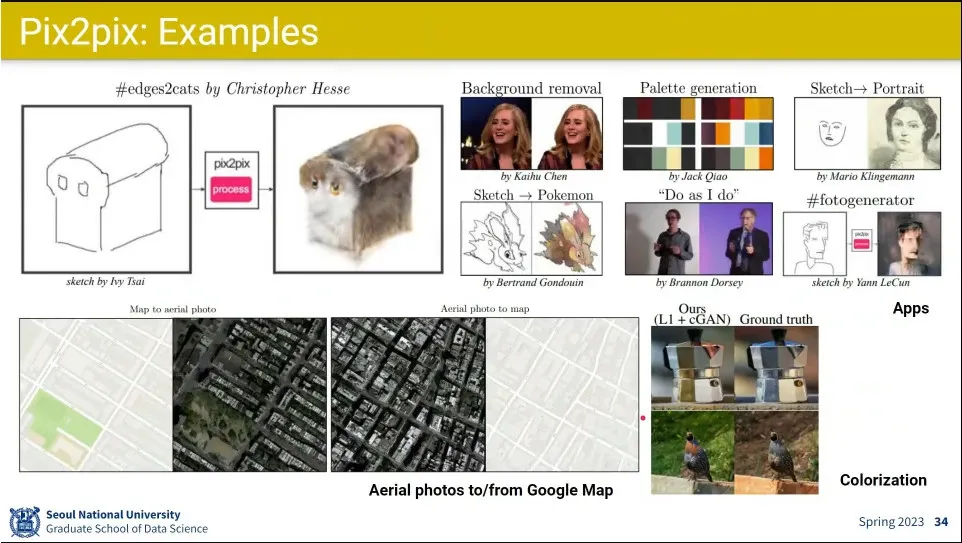Click the "Do as I do" example image
The height and width of the screenshot is (543, 962).
699,239
